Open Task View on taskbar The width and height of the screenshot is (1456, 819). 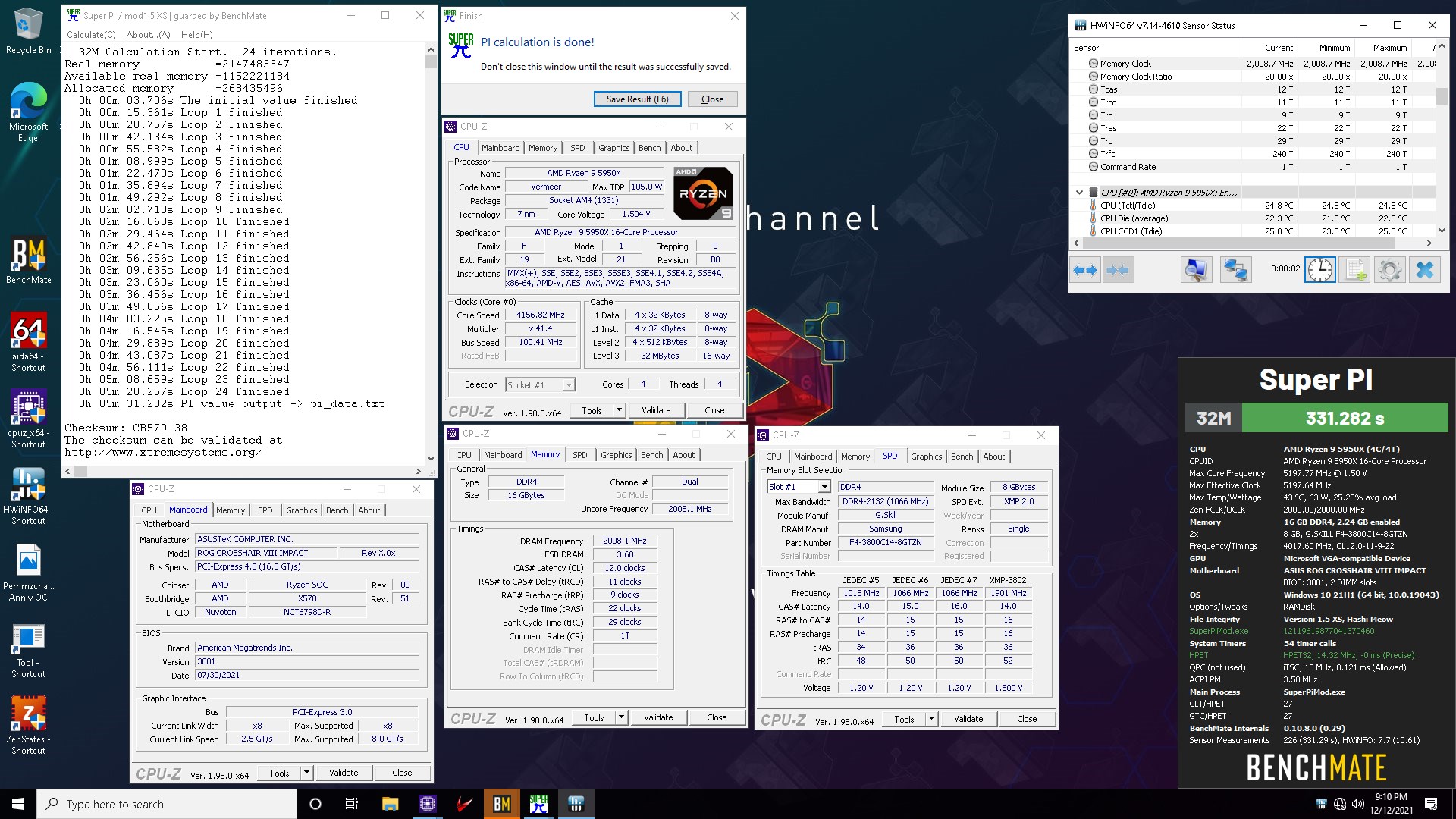[352, 804]
